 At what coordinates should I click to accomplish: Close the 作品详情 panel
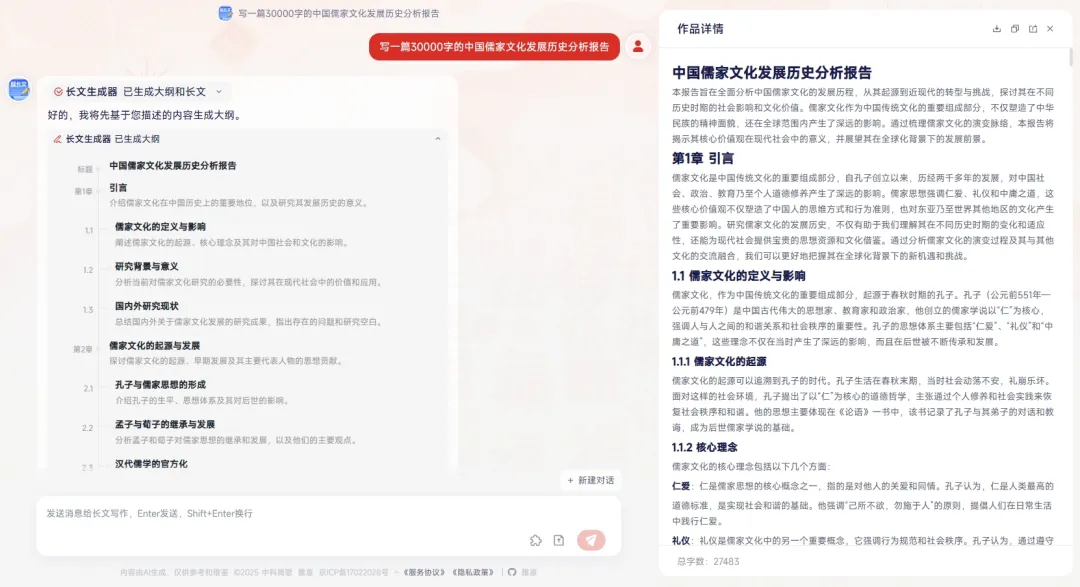(1050, 29)
